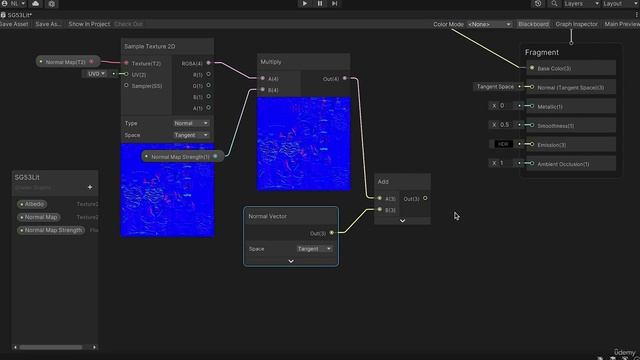Toggle the Blackboard panel

coord(533,24)
